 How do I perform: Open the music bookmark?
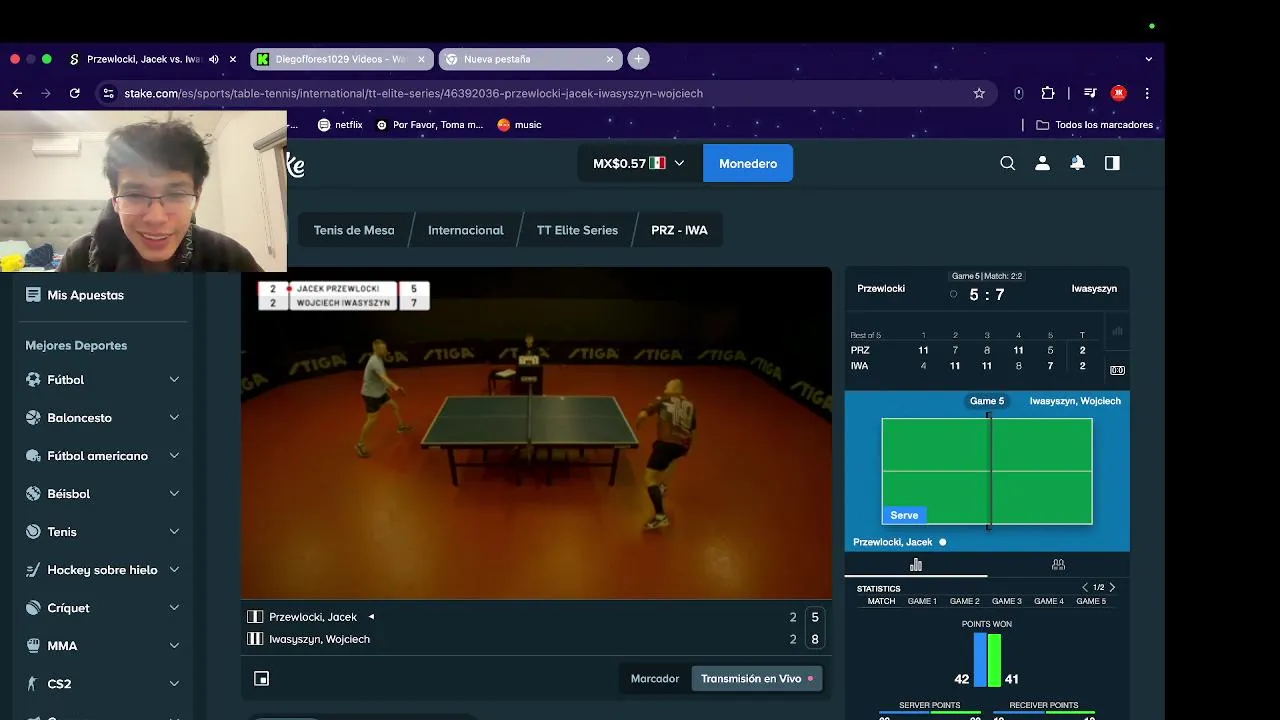pos(519,125)
